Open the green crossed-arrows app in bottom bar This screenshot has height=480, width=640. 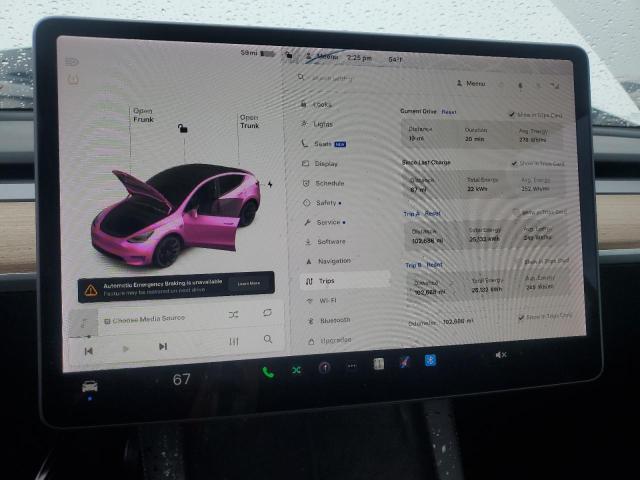[x=296, y=370]
